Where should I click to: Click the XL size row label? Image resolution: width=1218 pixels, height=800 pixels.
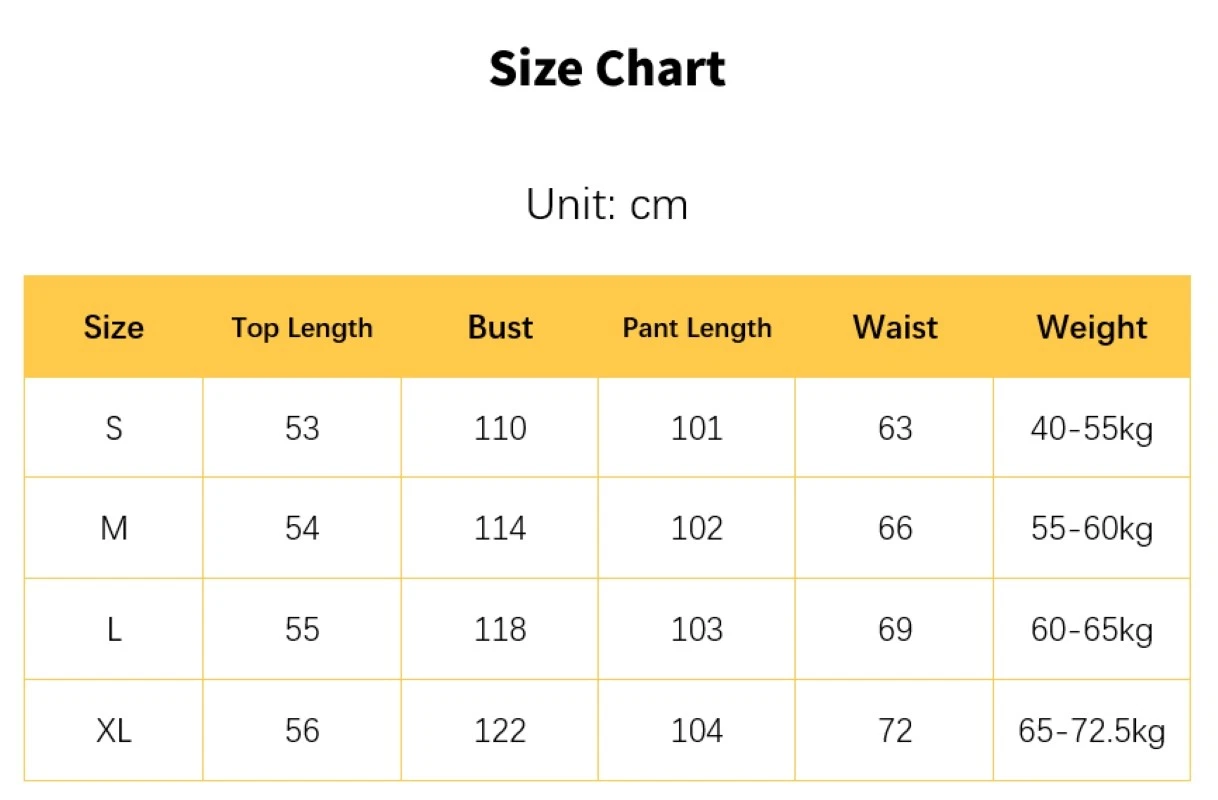tap(114, 730)
